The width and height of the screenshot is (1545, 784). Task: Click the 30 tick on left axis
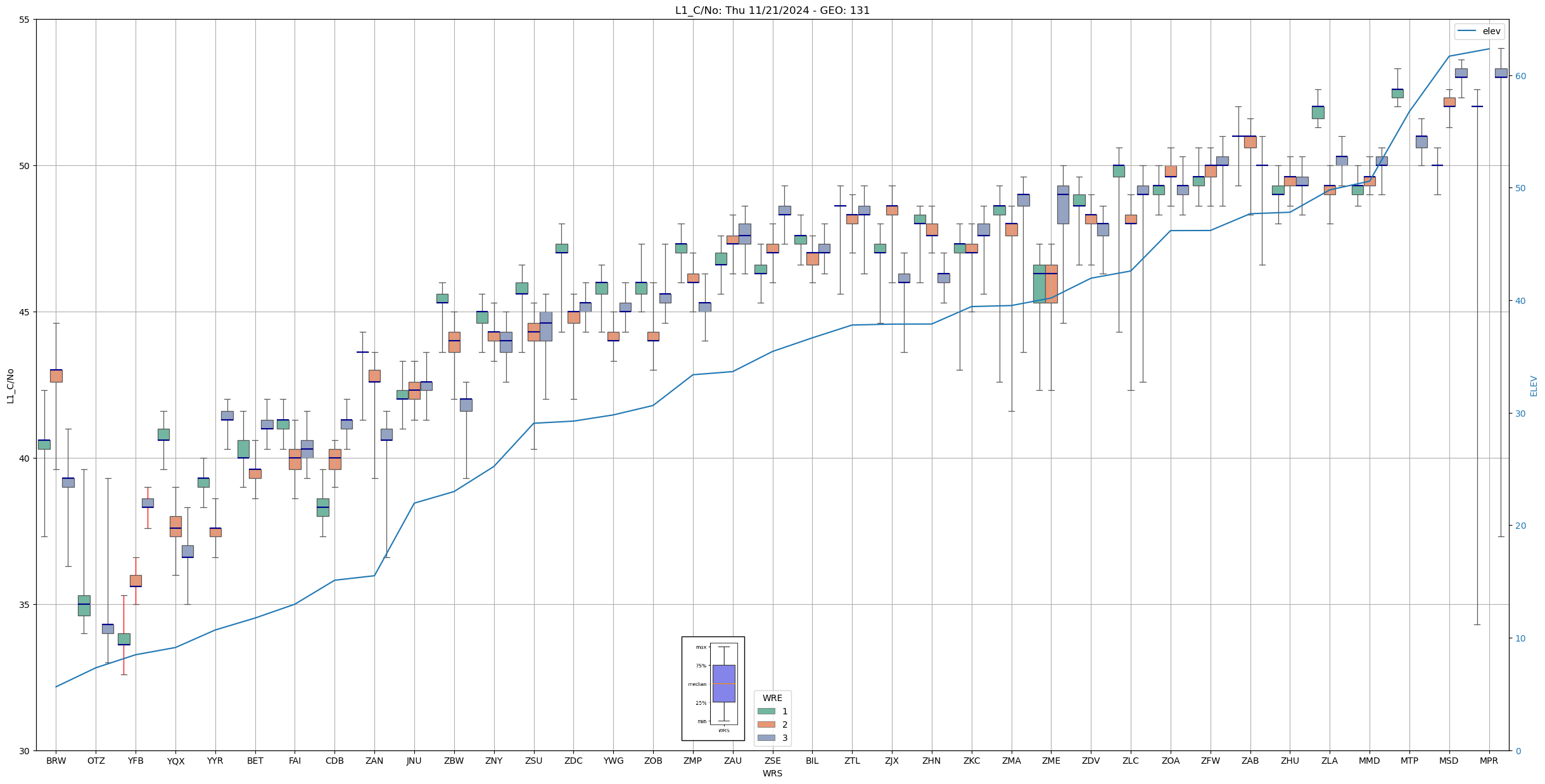click(25, 751)
